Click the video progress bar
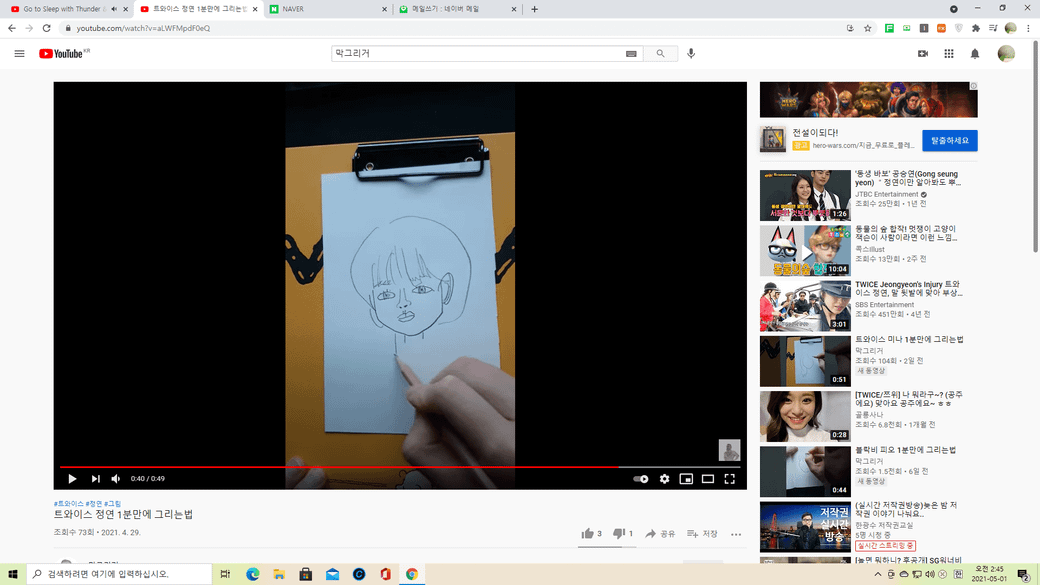 coord(400,467)
